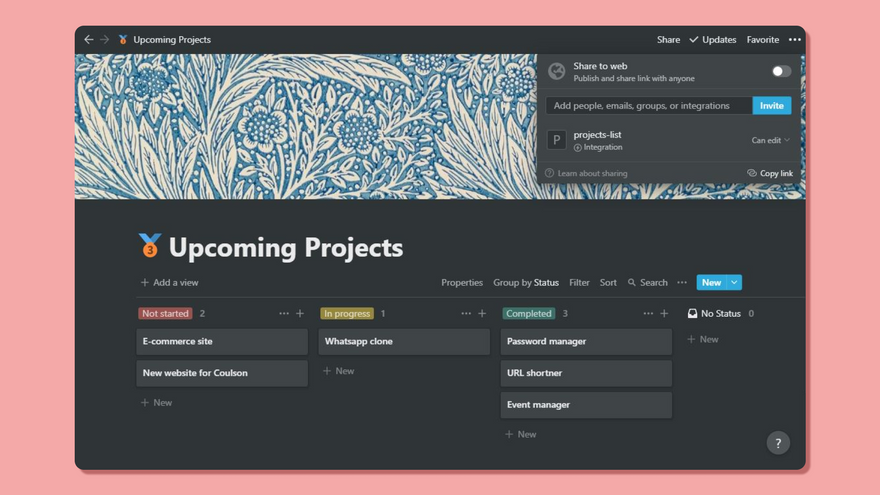The width and height of the screenshot is (880, 495).
Task: Open Group by Status options
Action: [526, 283]
